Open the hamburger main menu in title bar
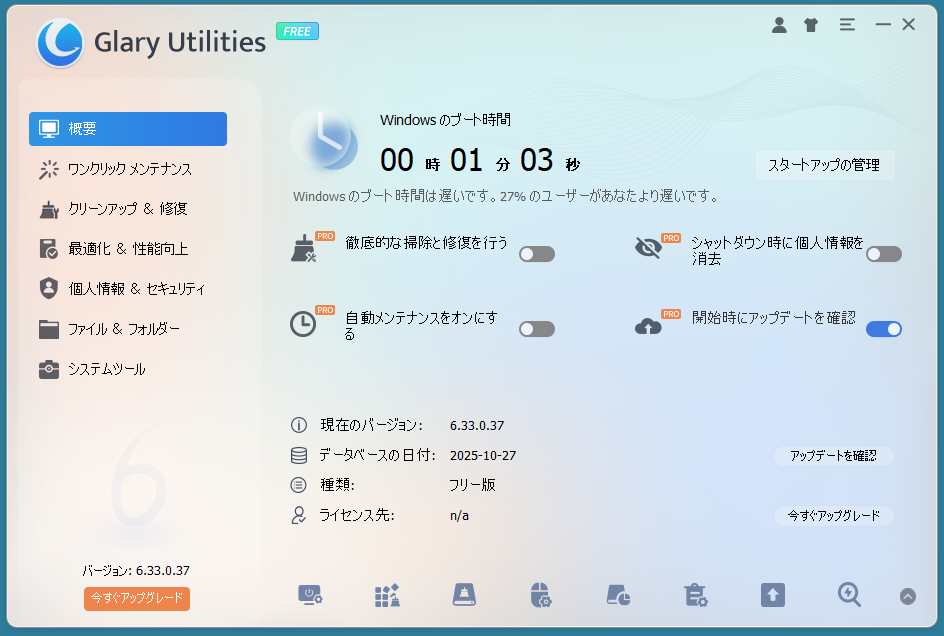The image size is (944, 636). click(846, 25)
